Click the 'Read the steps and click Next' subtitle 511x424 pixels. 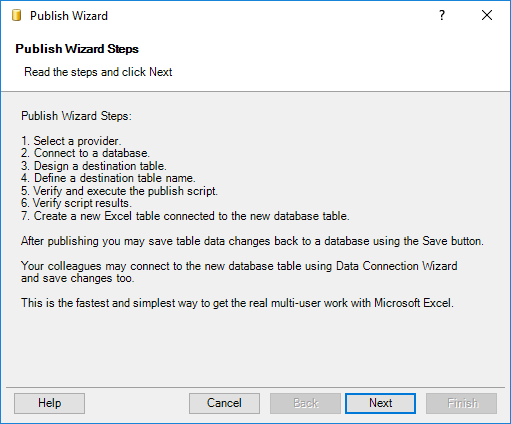[98, 72]
